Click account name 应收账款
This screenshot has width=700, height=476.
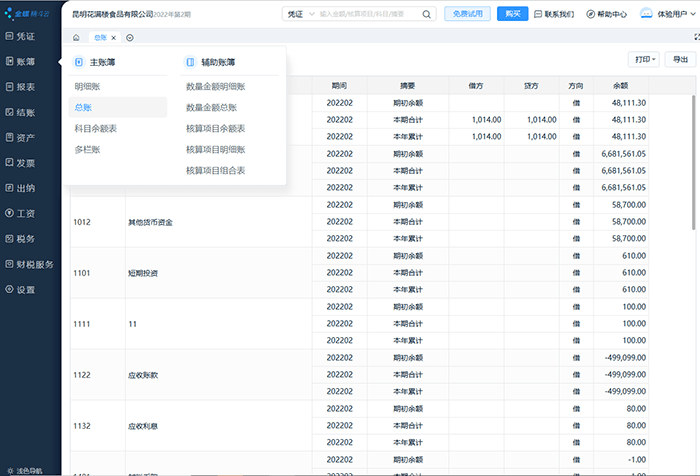click(x=143, y=375)
